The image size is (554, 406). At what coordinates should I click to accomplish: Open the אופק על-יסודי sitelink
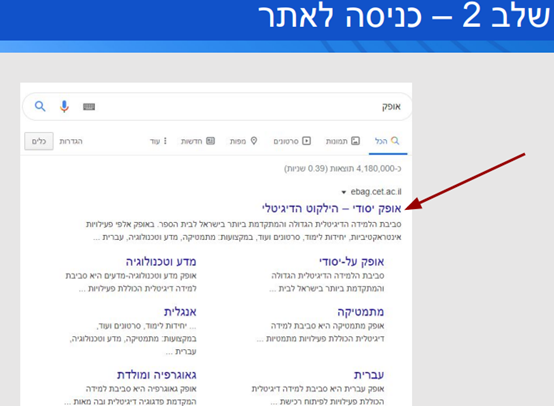(x=352, y=261)
